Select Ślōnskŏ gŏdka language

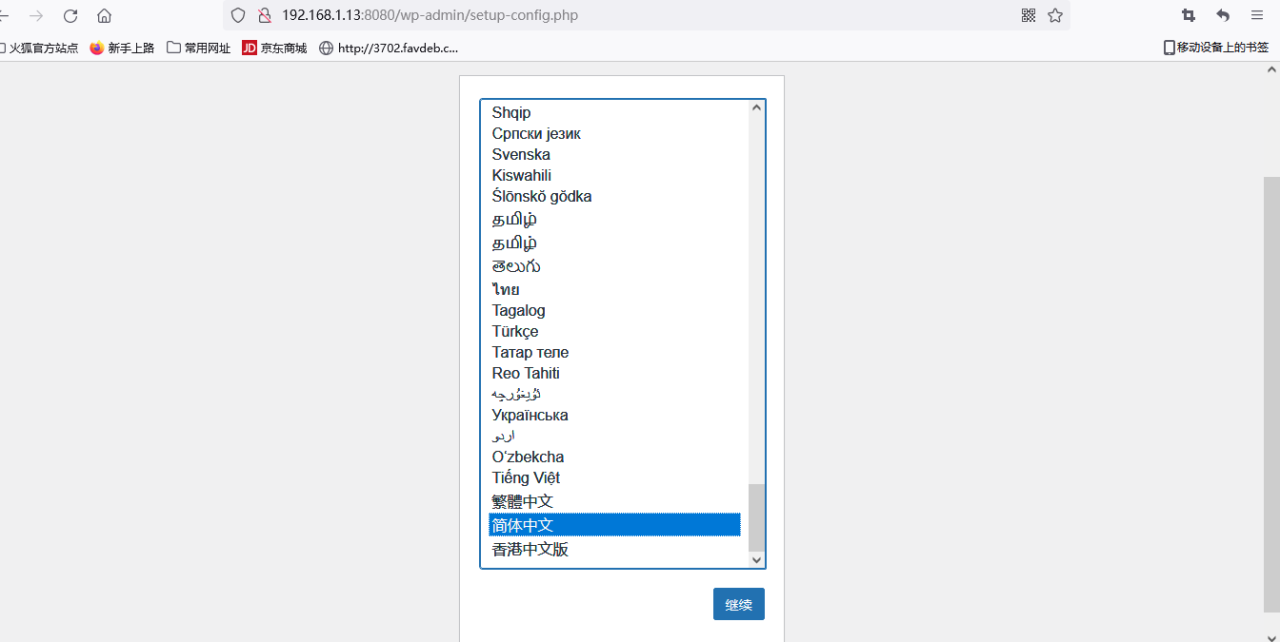614,196
